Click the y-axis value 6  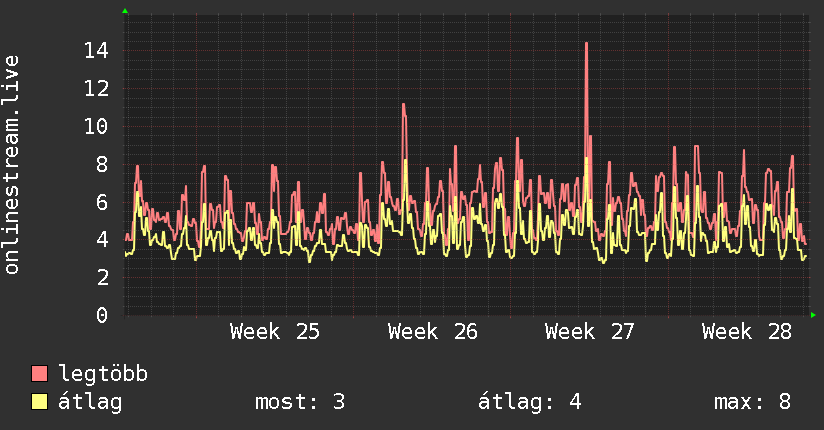pyautogui.click(x=102, y=202)
